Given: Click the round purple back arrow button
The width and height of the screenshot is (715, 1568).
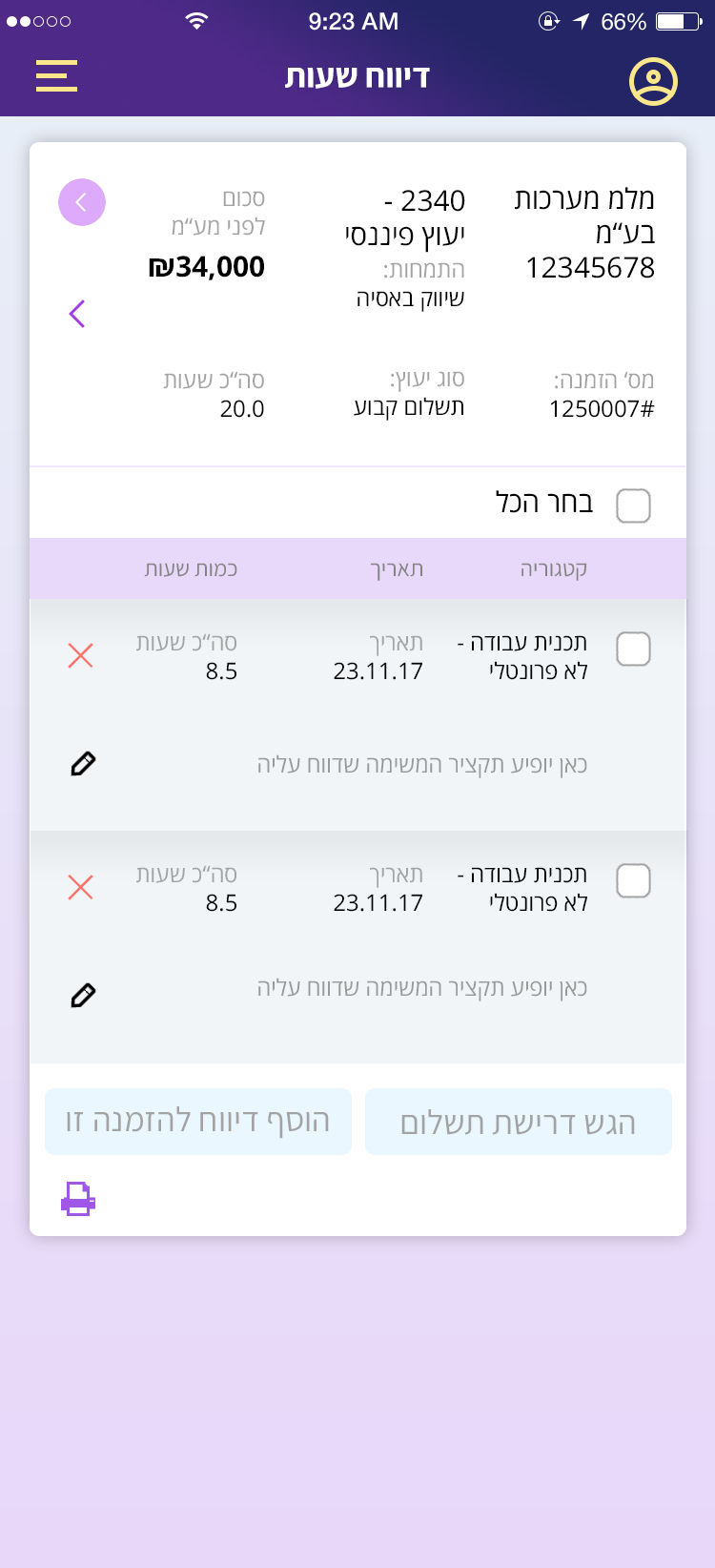Looking at the screenshot, I should point(82,202).
